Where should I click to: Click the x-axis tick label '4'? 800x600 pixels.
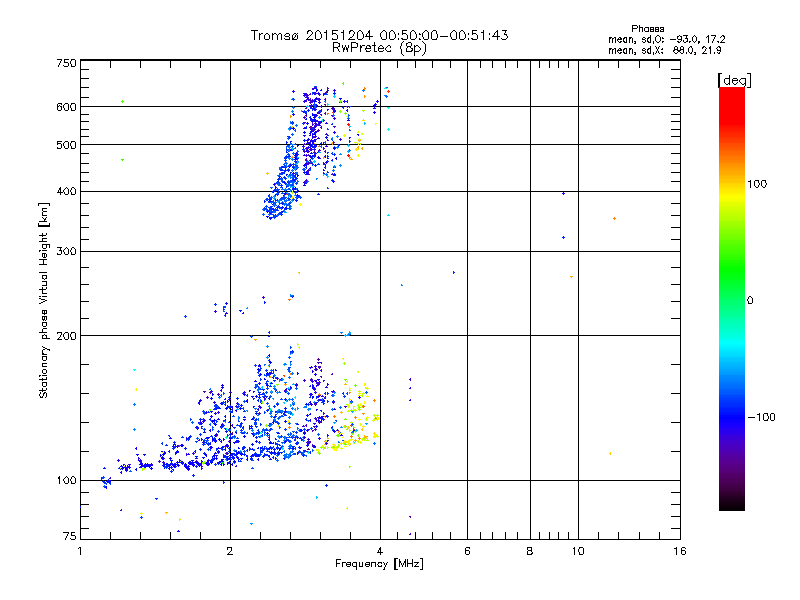pyautogui.click(x=380, y=551)
